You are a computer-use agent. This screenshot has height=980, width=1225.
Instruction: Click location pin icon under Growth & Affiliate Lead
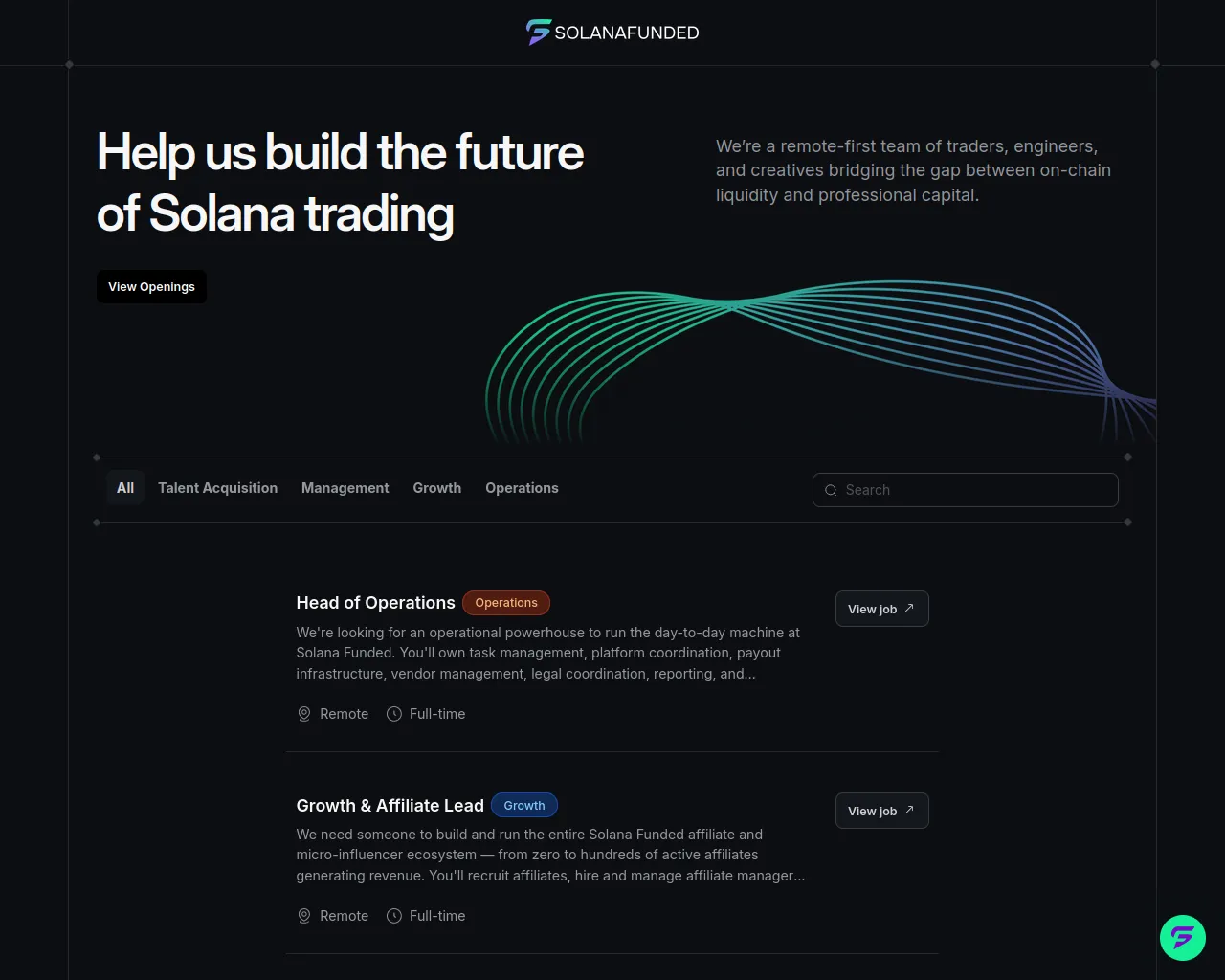click(304, 916)
